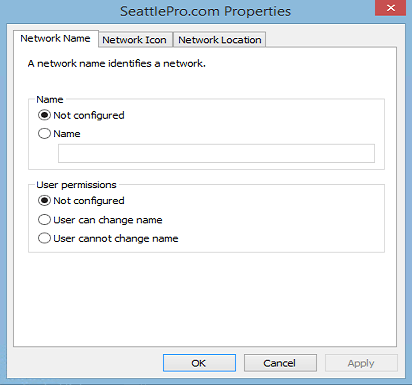Image resolution: width=412 pixels, height=385 pixels.
Task: Switch to the Network Icon tab
Action: click(135, 40)
